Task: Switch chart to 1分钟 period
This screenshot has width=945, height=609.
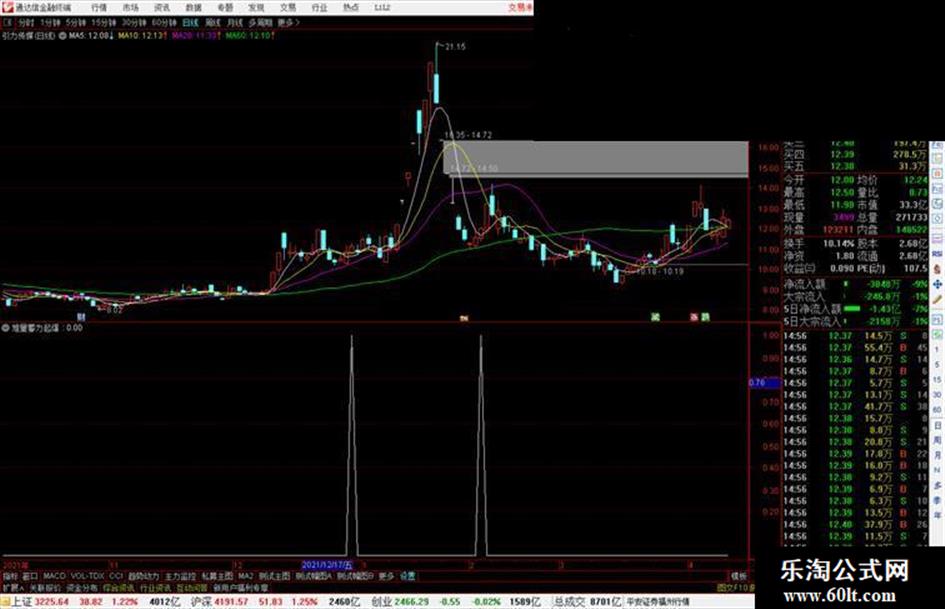Action: 50,22
